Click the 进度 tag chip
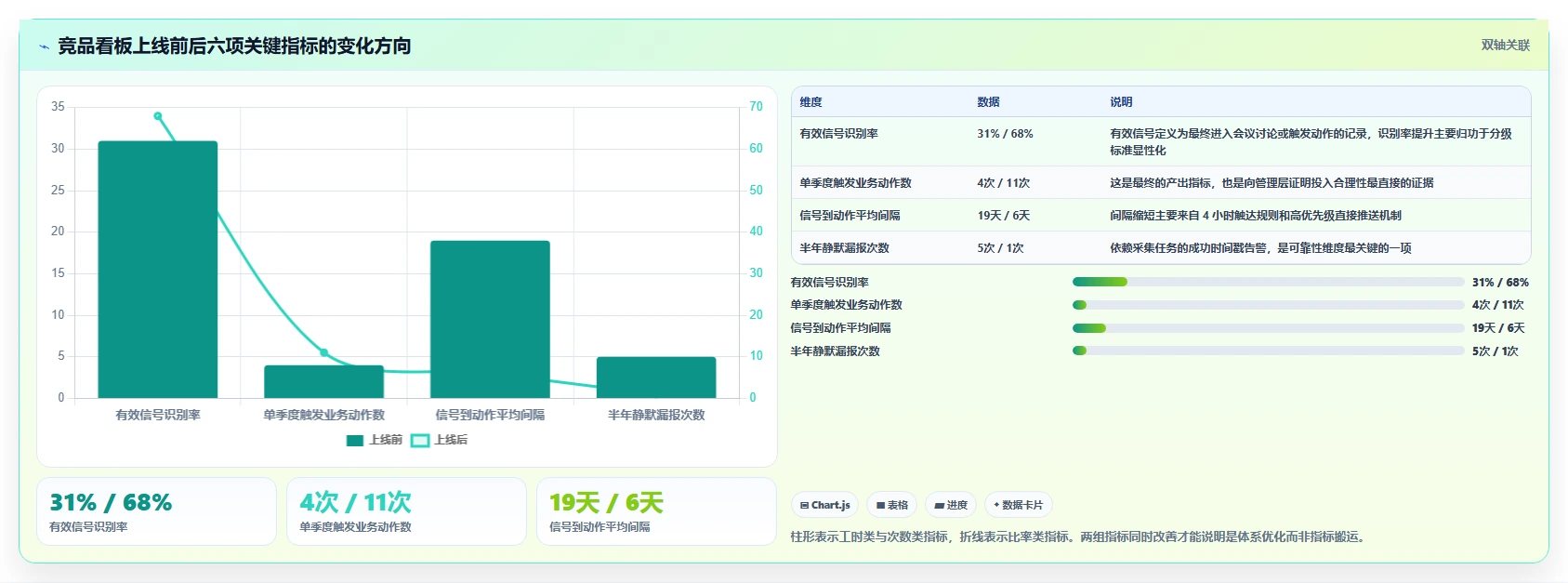 point(951,505)
